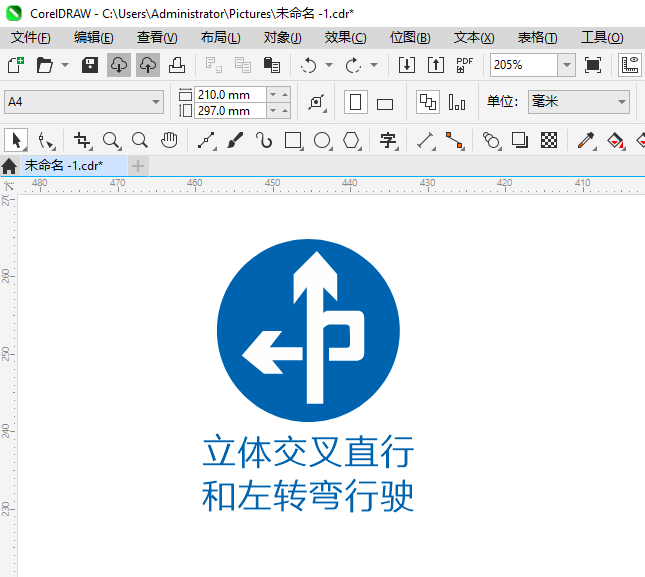Select the Text tool 字
Screen dimensions: 645x577
click(388, 141)
